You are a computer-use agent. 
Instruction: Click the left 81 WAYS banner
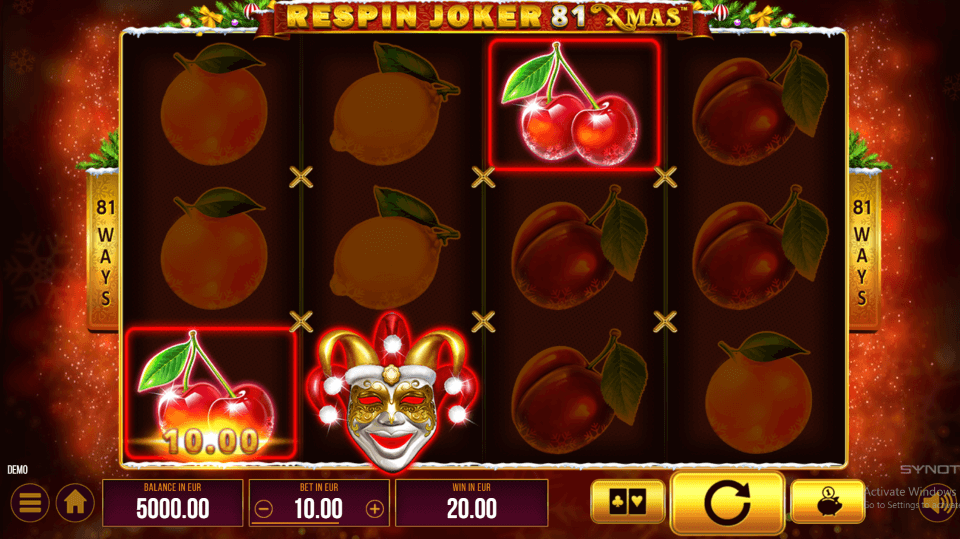(x=105, y=251)
